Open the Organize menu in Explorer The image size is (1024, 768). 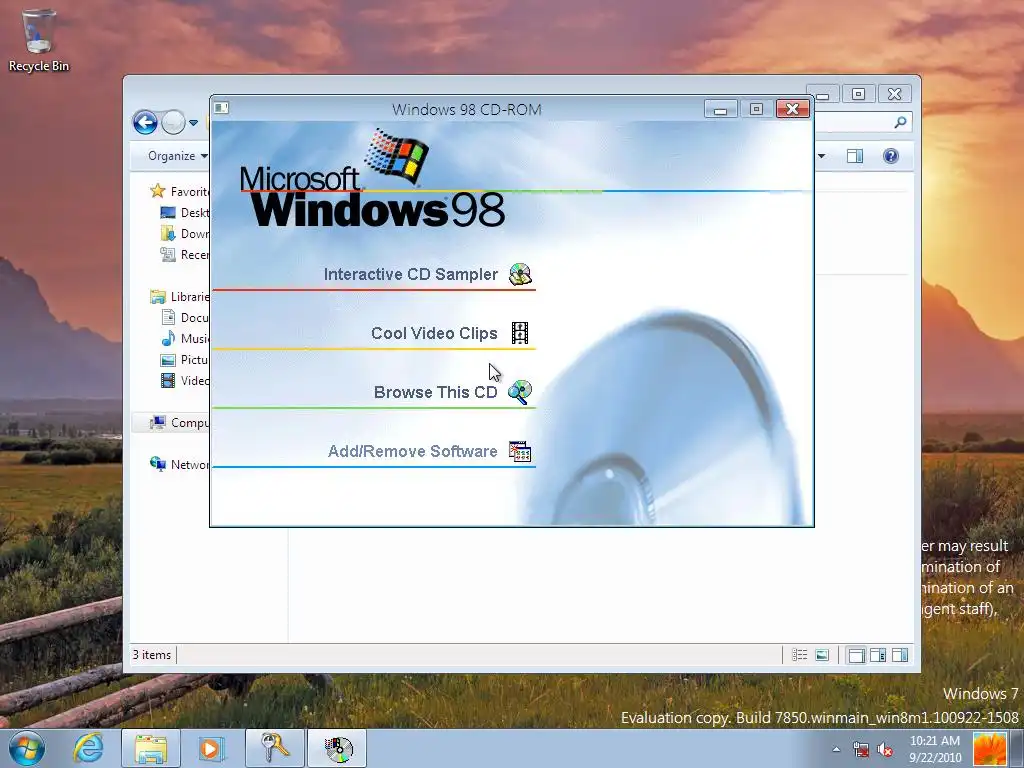(177, 155)
